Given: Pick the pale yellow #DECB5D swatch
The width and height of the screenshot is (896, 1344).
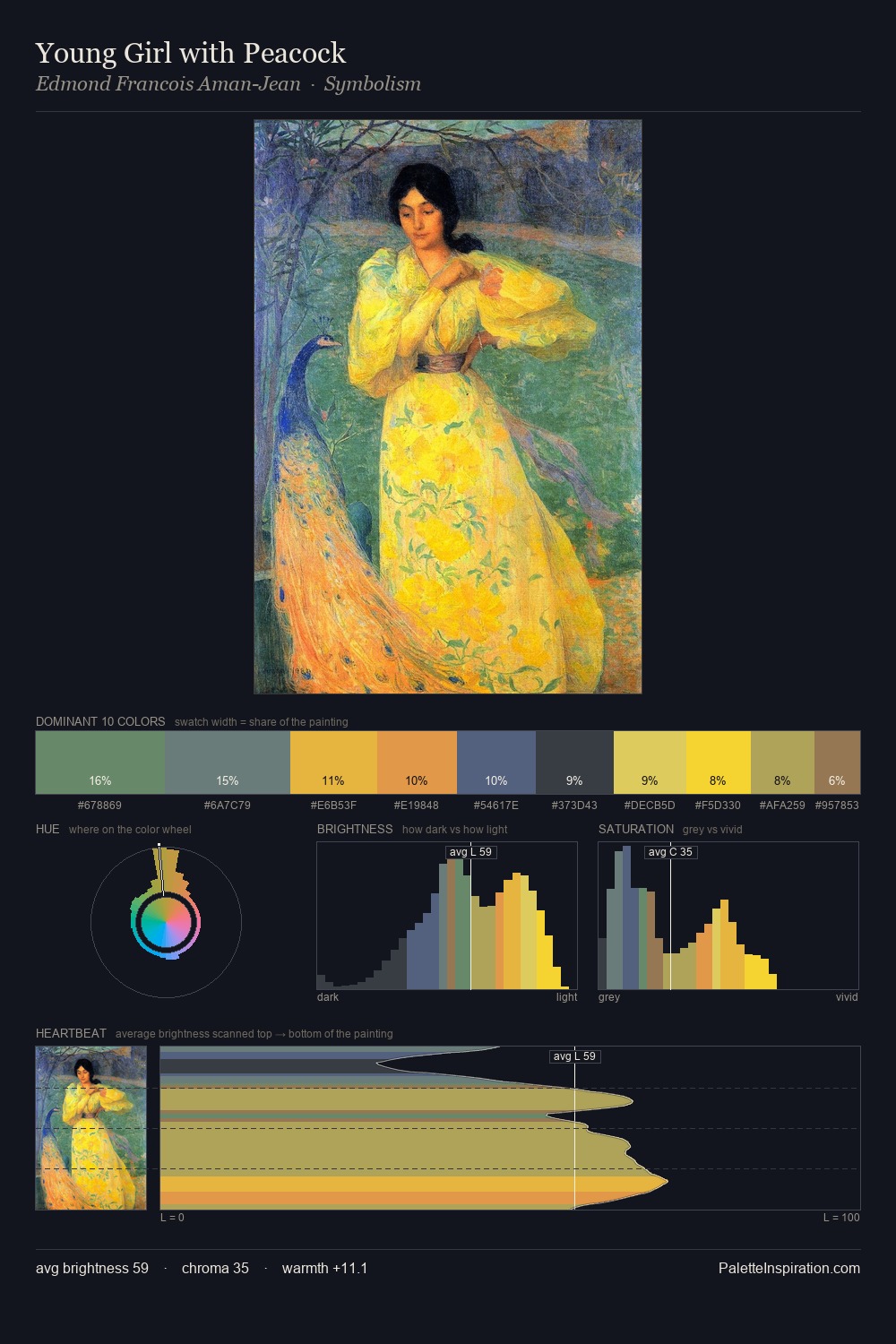Looking at the screenshot, I should click(x=650, y=762).
